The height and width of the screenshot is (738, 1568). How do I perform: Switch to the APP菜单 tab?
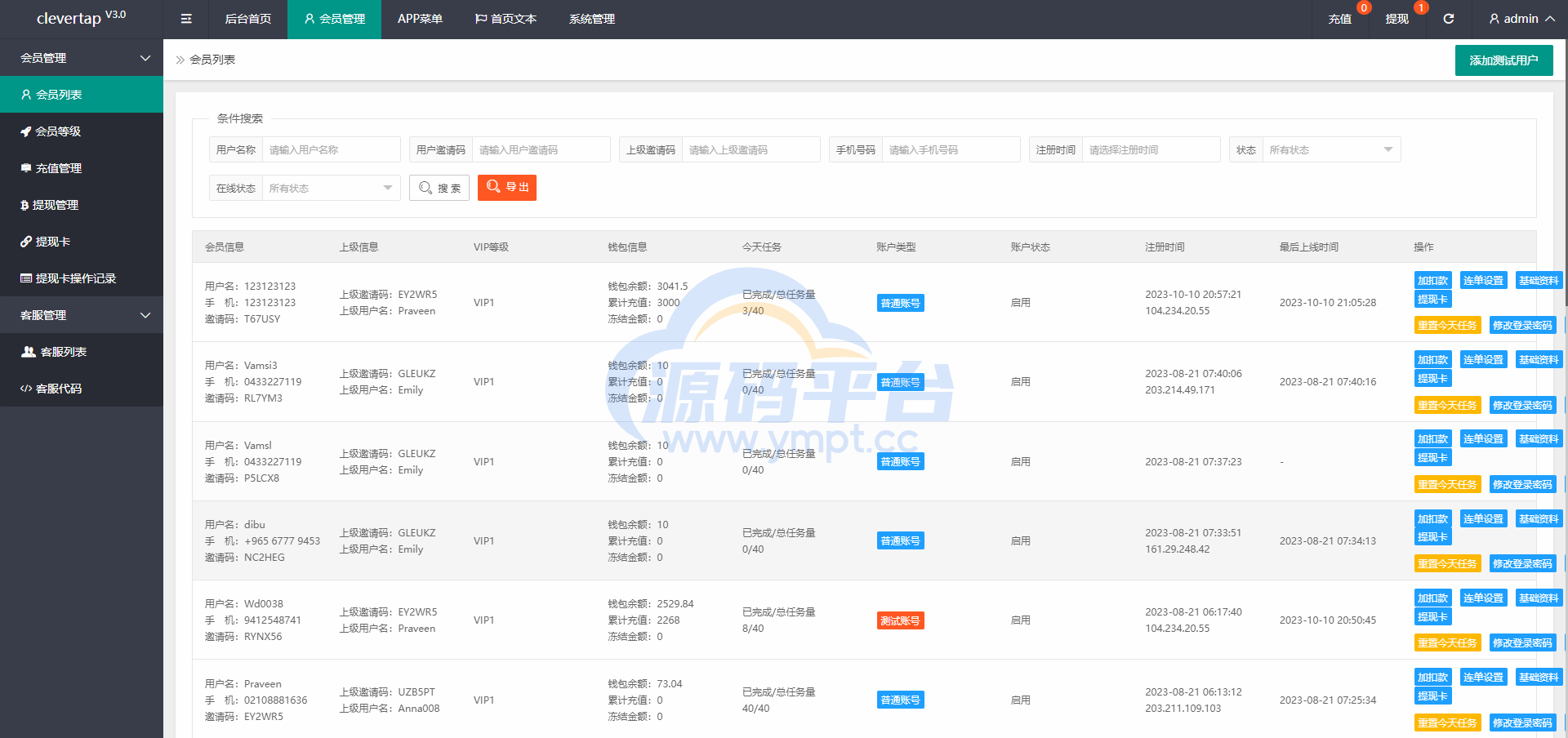pyautogui.click(x=420, y=19)
